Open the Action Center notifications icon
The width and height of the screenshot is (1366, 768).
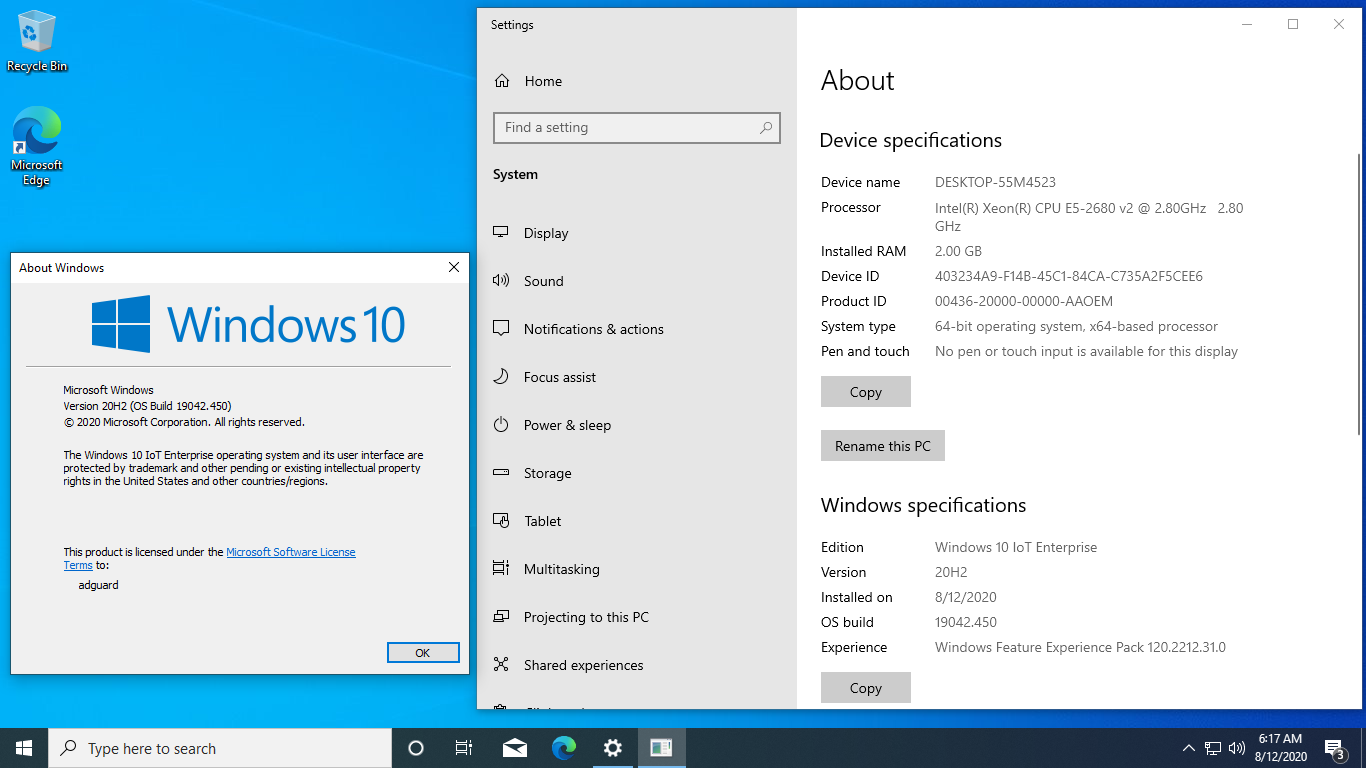click(1334, 748)
